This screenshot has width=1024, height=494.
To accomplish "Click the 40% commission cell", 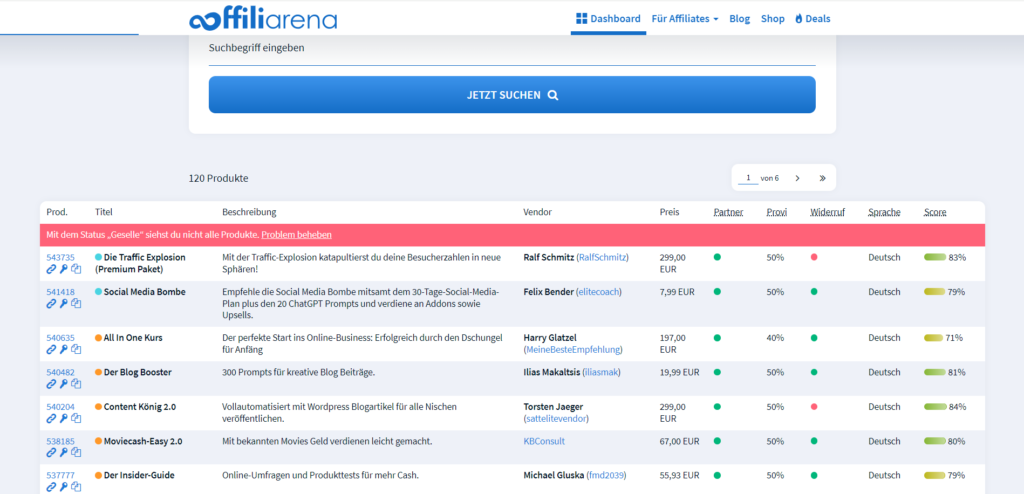I will (775, 338).
